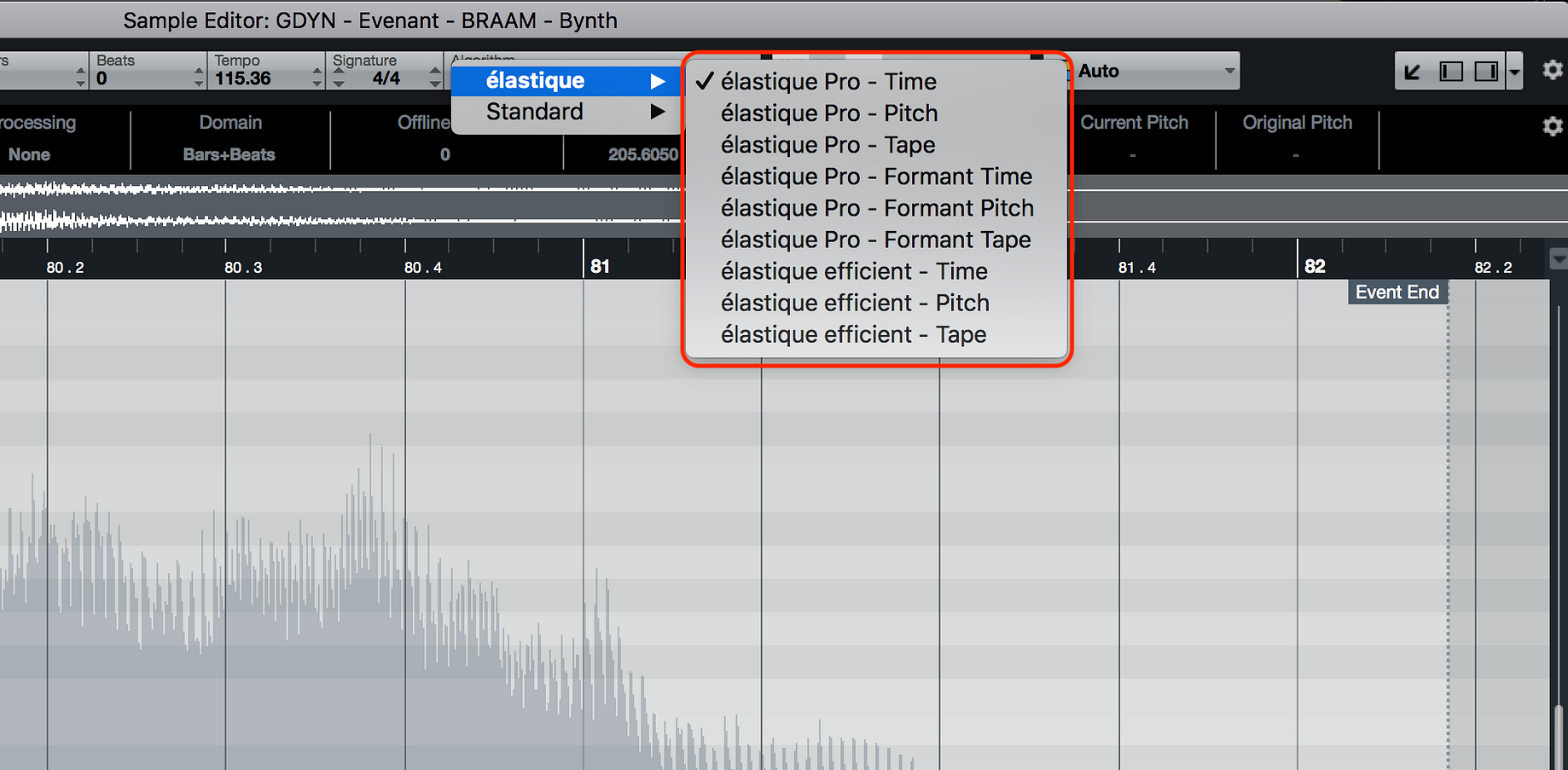
Task: Click ruler position 80.2
Action: [65, 268]
